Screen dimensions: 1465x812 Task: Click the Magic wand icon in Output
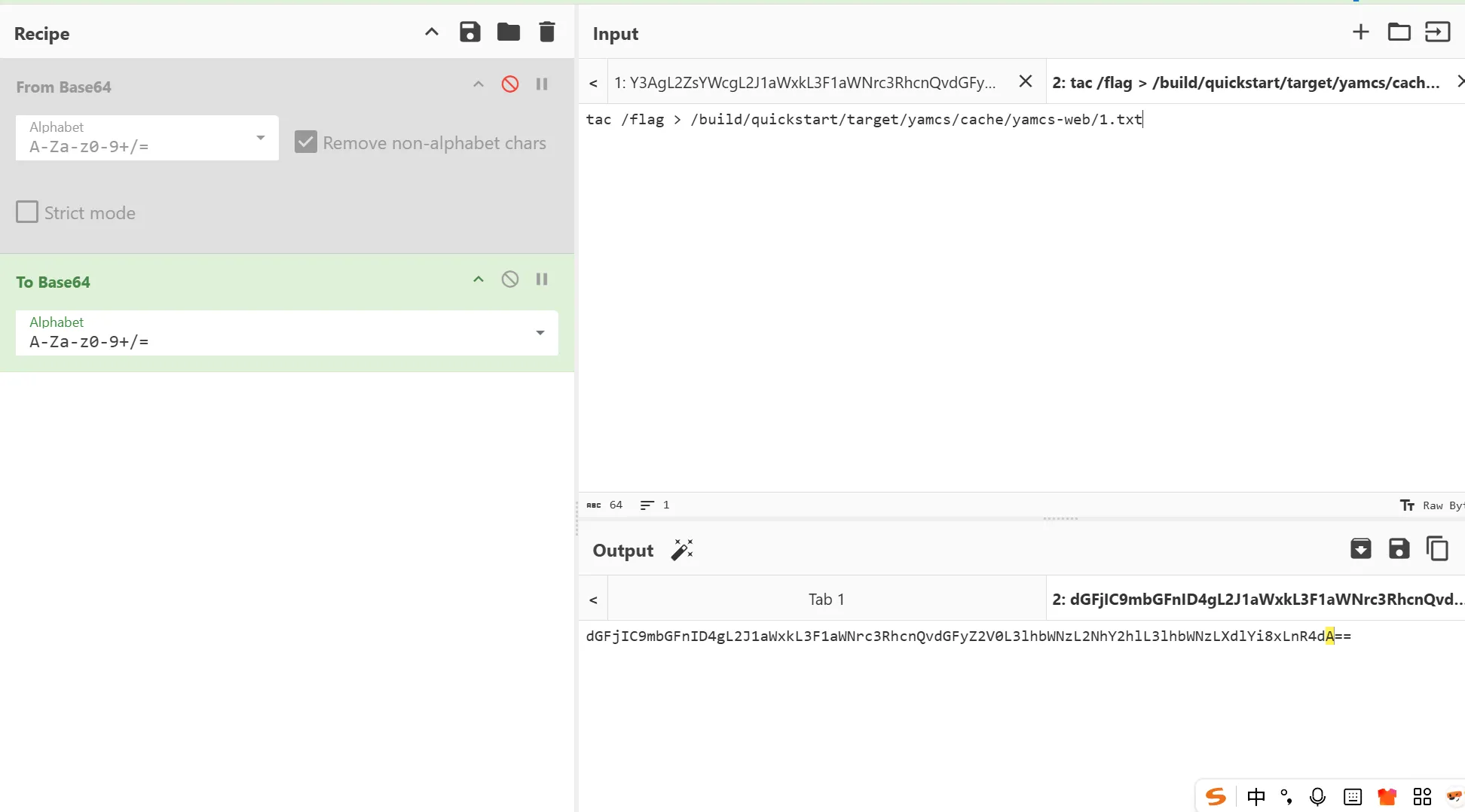click(x=682, y=550)
